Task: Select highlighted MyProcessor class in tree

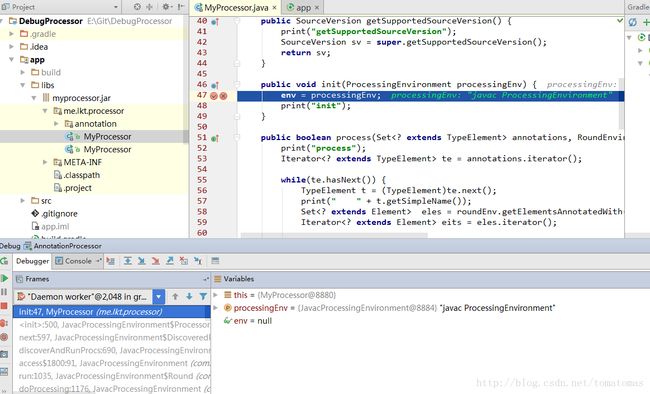Action: pyautogui.click(x=94, y=137)
